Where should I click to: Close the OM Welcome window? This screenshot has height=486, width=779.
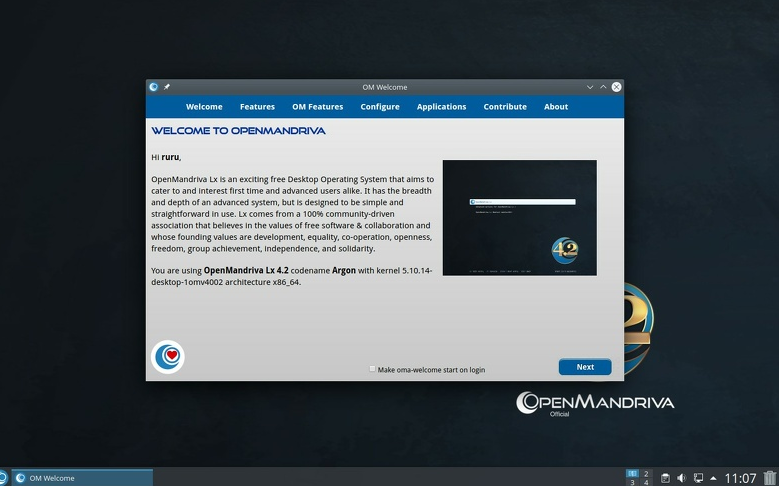(616, 87)
